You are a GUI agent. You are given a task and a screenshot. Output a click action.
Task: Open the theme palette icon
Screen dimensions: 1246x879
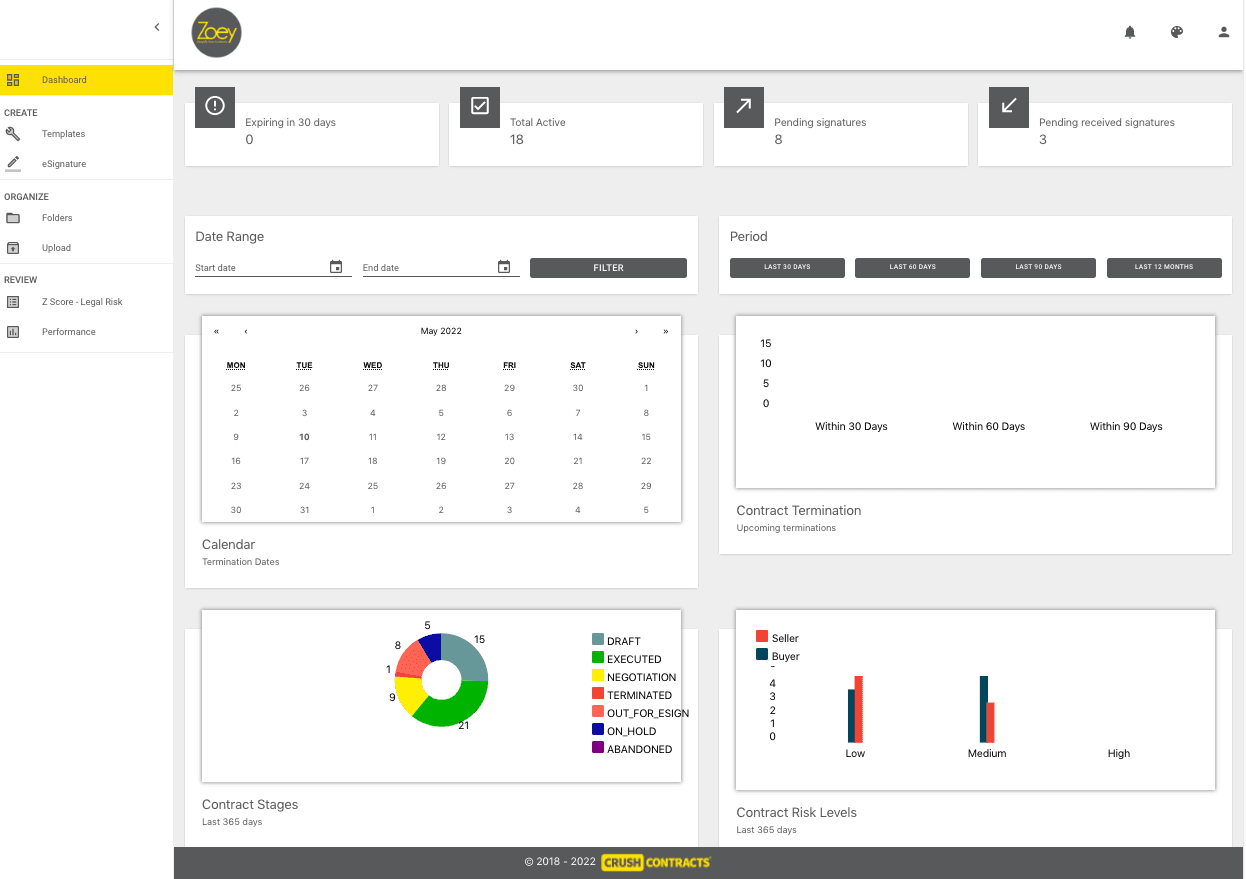click(x=1177, y=32)
